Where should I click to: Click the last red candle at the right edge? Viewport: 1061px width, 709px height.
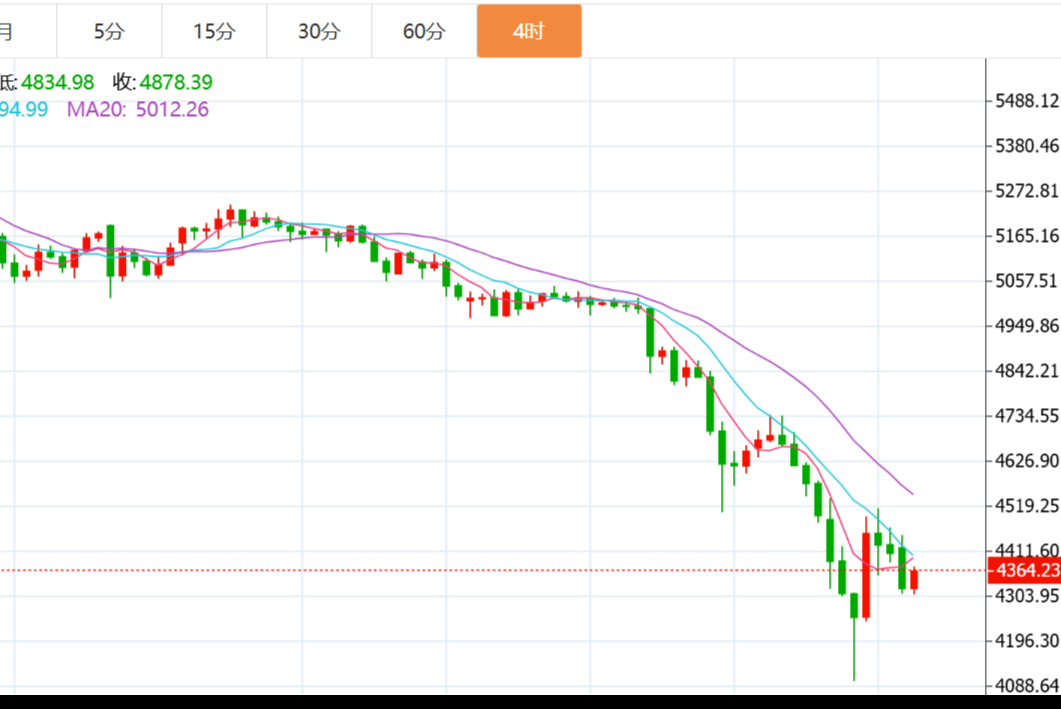tap(914, 580)
